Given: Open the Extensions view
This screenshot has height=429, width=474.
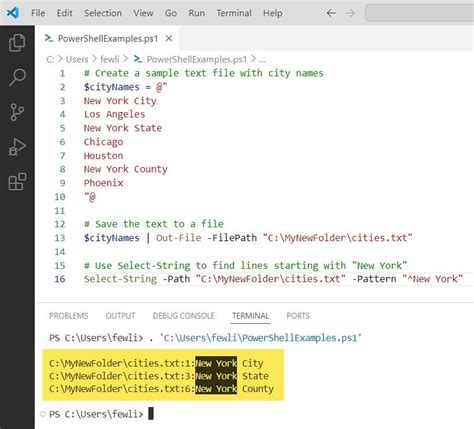Looking at the screenshot, I should coord(17,182).
